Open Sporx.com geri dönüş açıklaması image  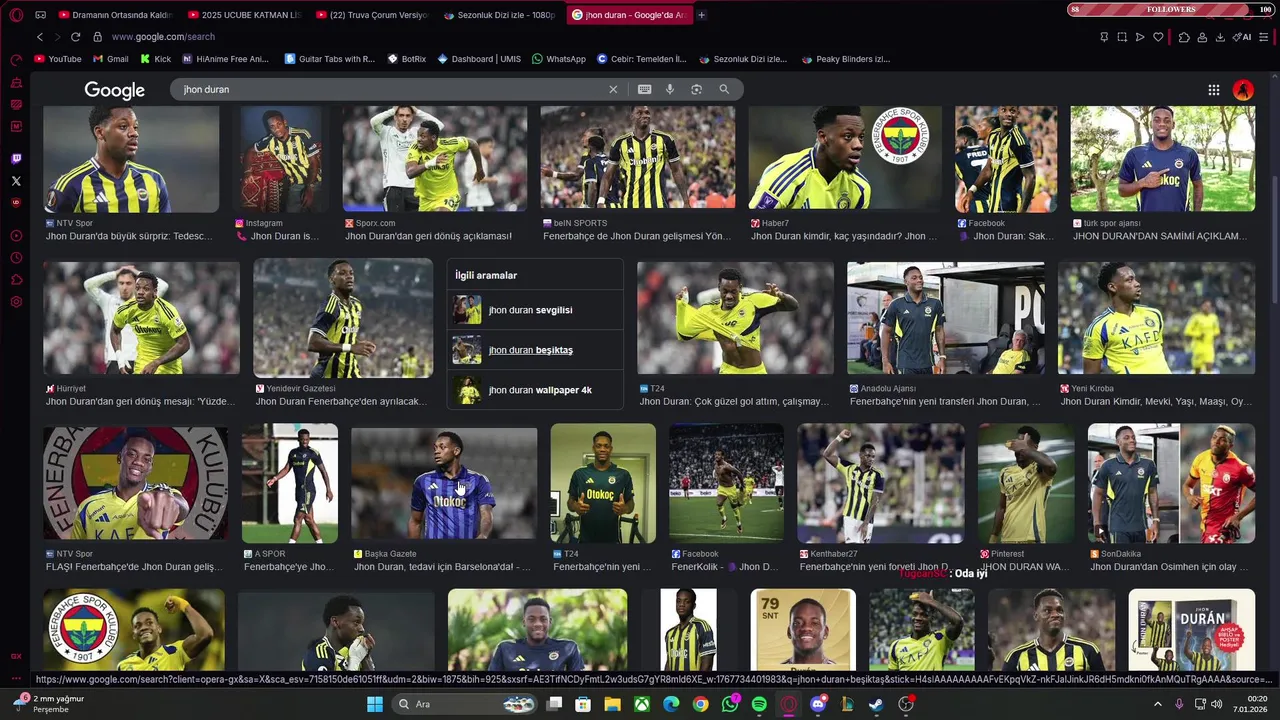pyautogui.click(x=434, y=157)
